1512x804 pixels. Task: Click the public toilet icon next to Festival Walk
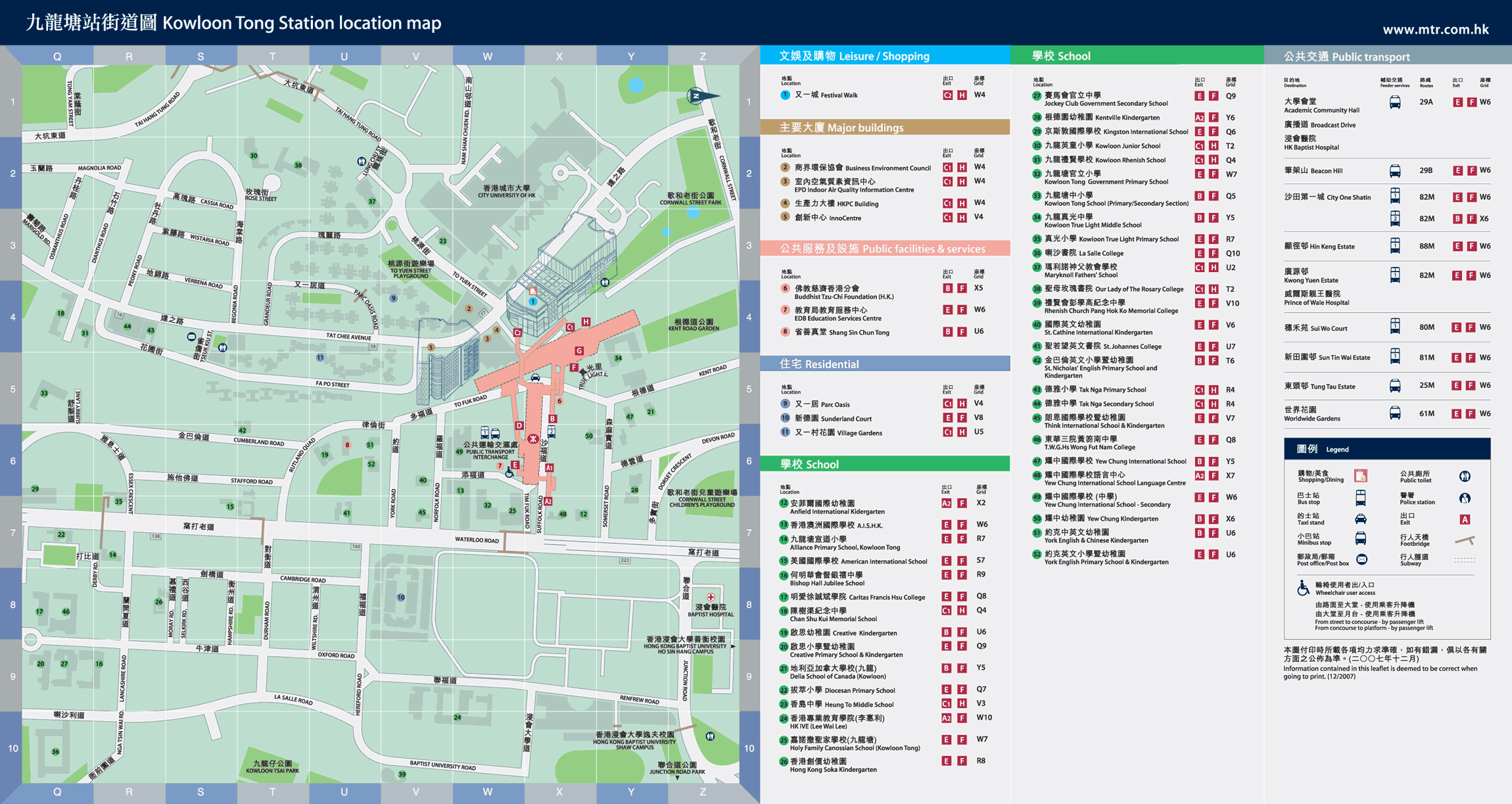[605, 282]
